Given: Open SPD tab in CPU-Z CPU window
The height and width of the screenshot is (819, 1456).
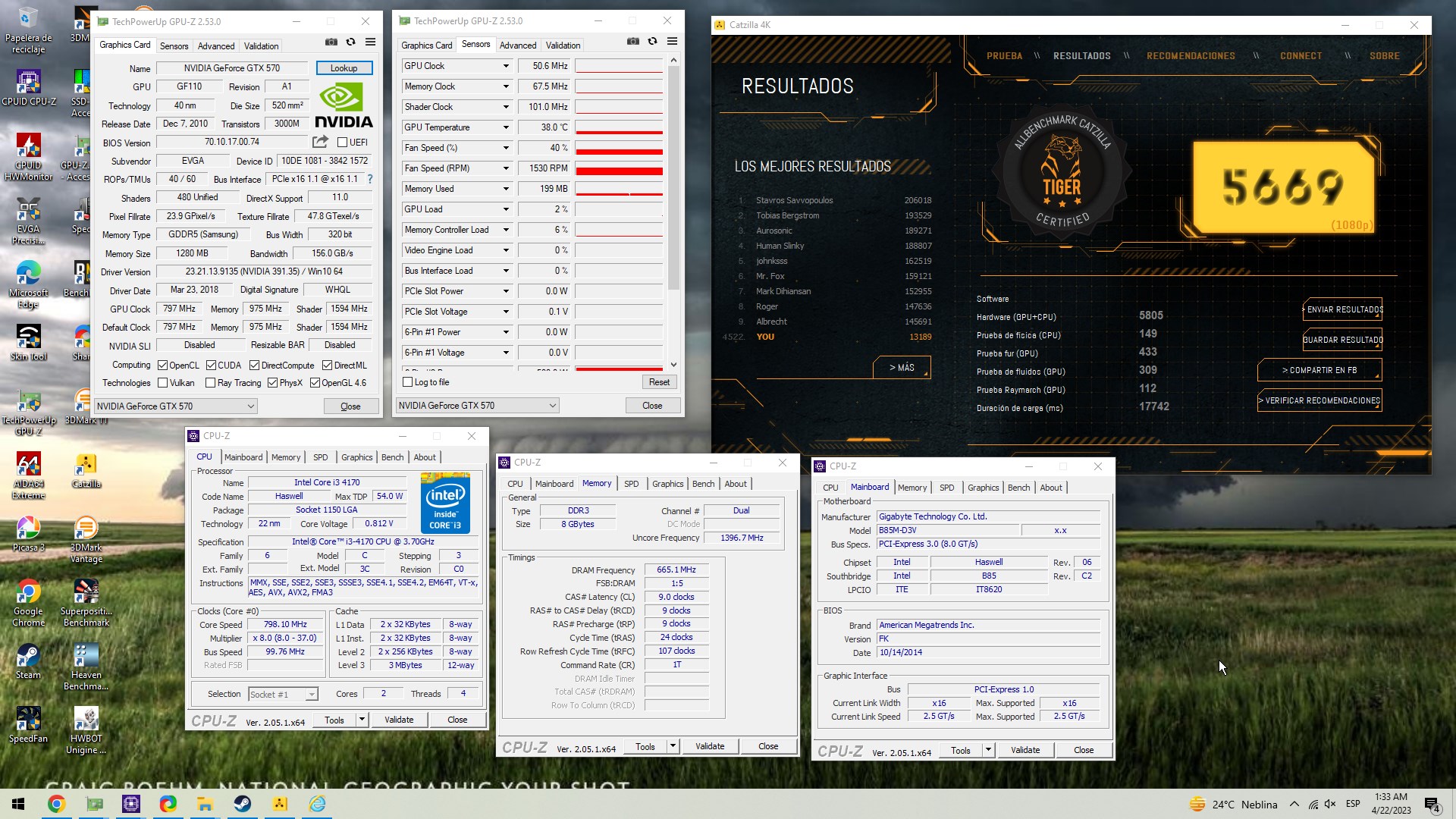Looking at the screenshot, I should (321, 457).
